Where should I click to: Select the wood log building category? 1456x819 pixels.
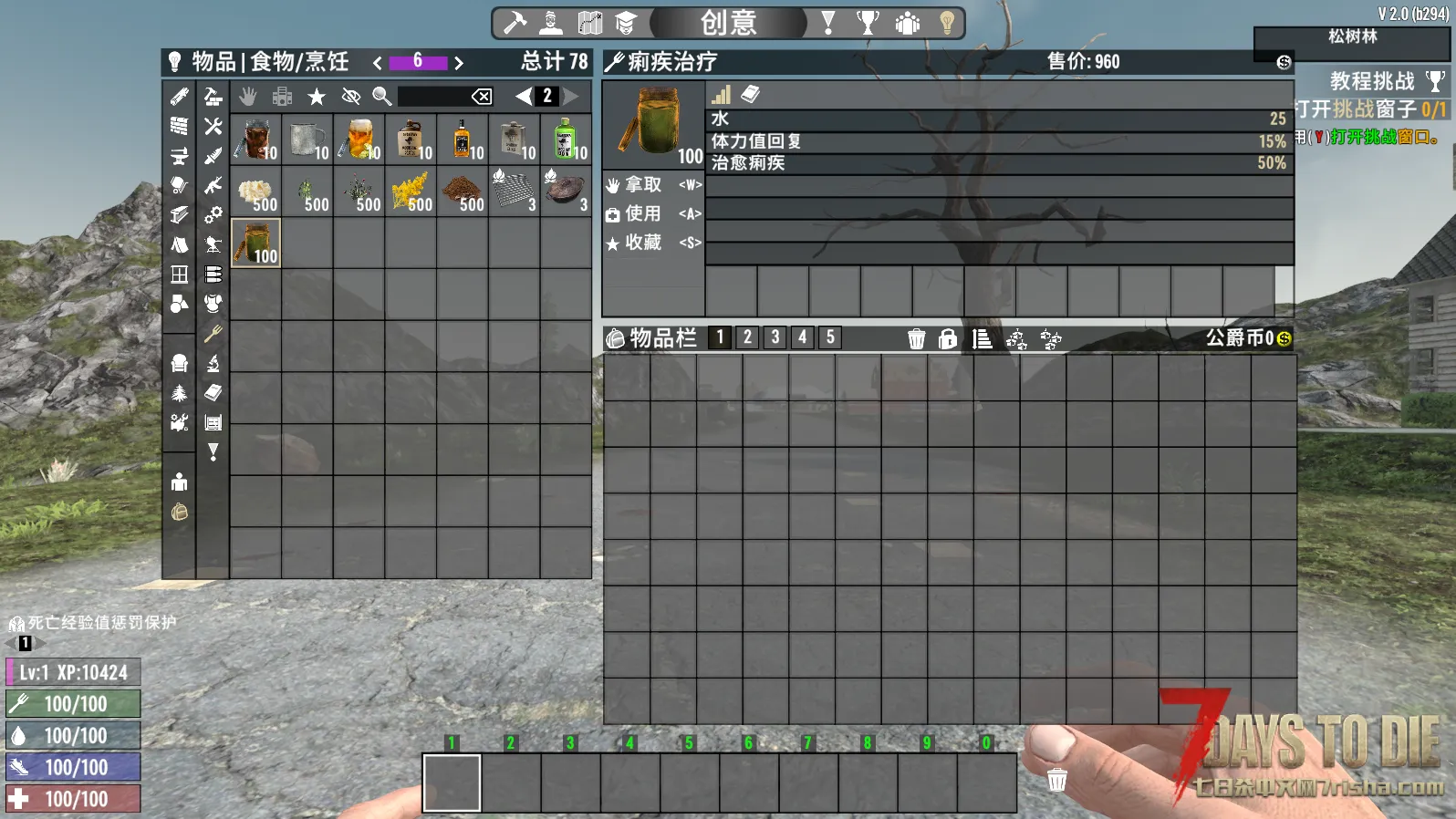pyautogui.click(x=180, y=97)
